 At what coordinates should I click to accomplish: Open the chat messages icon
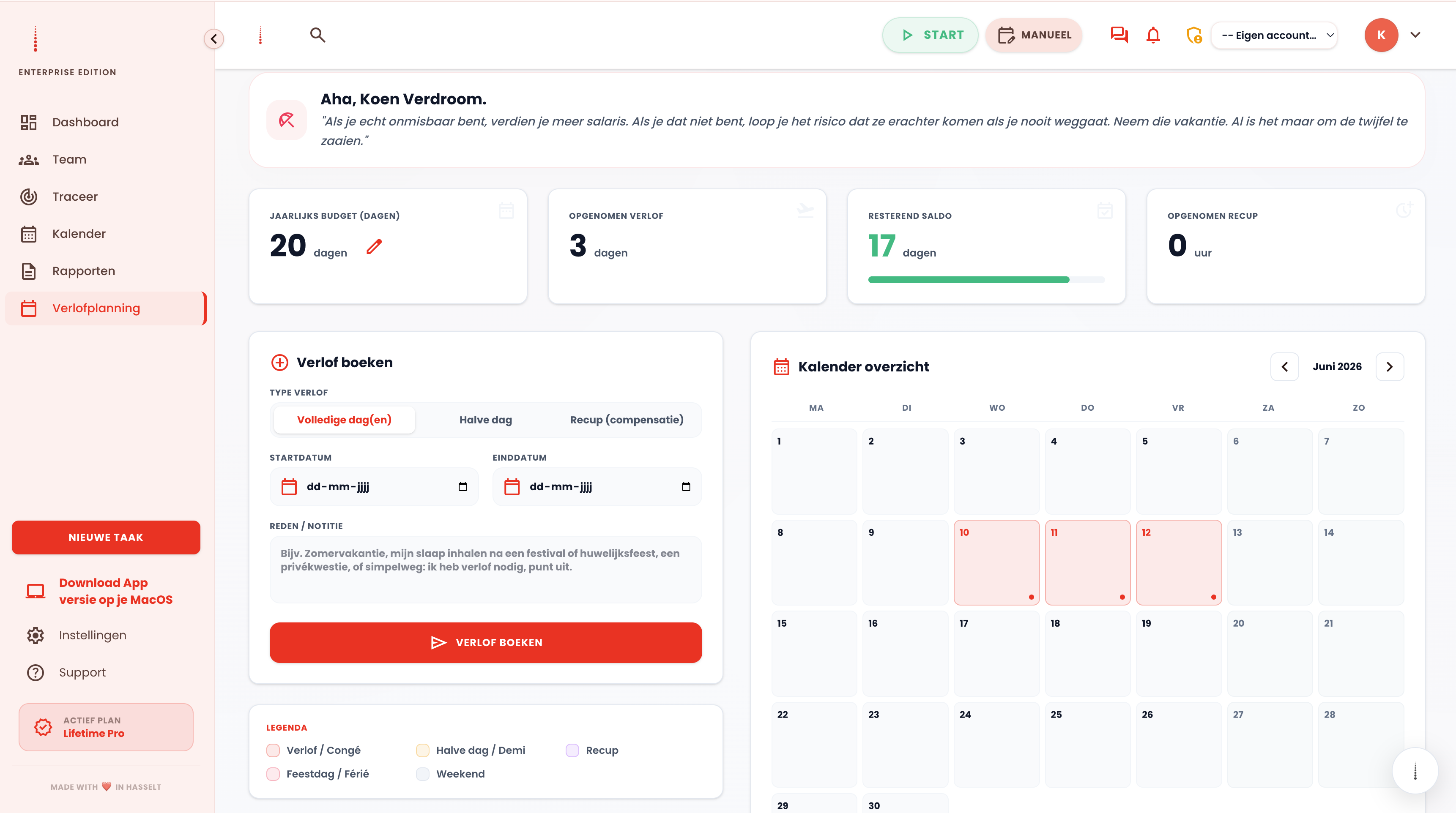1119,35
